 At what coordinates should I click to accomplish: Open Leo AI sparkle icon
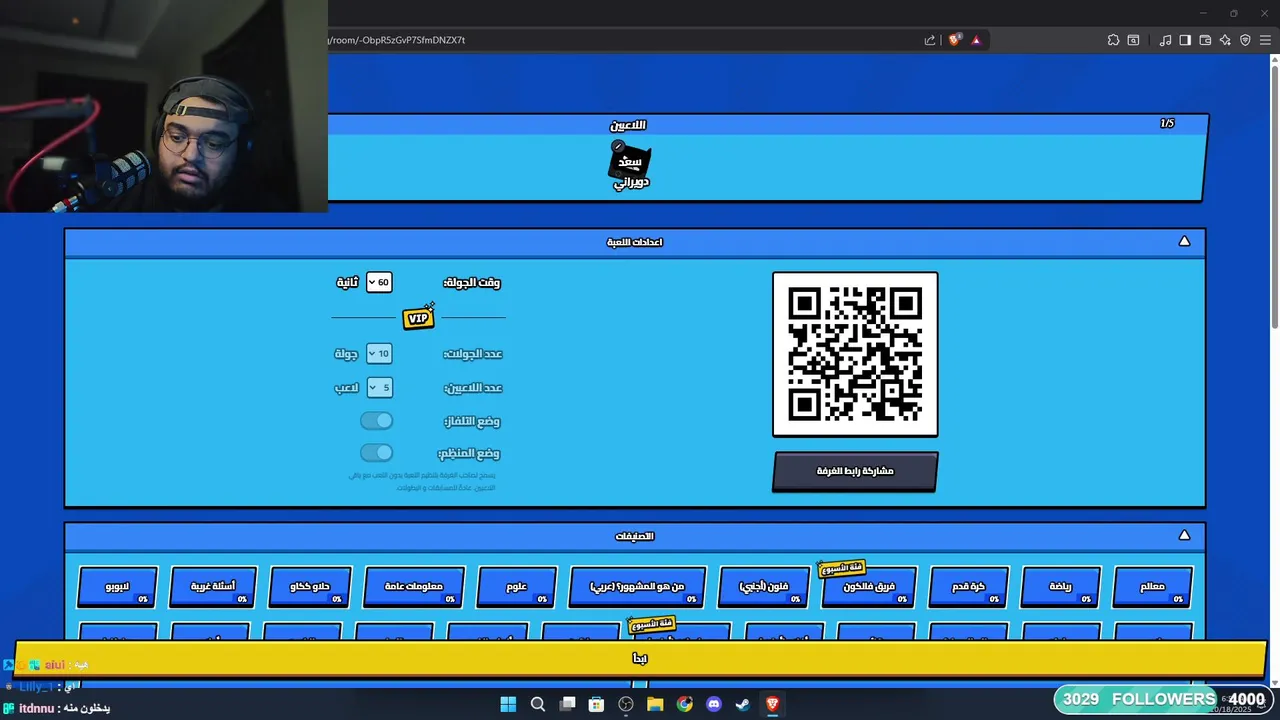(1225, 40)
